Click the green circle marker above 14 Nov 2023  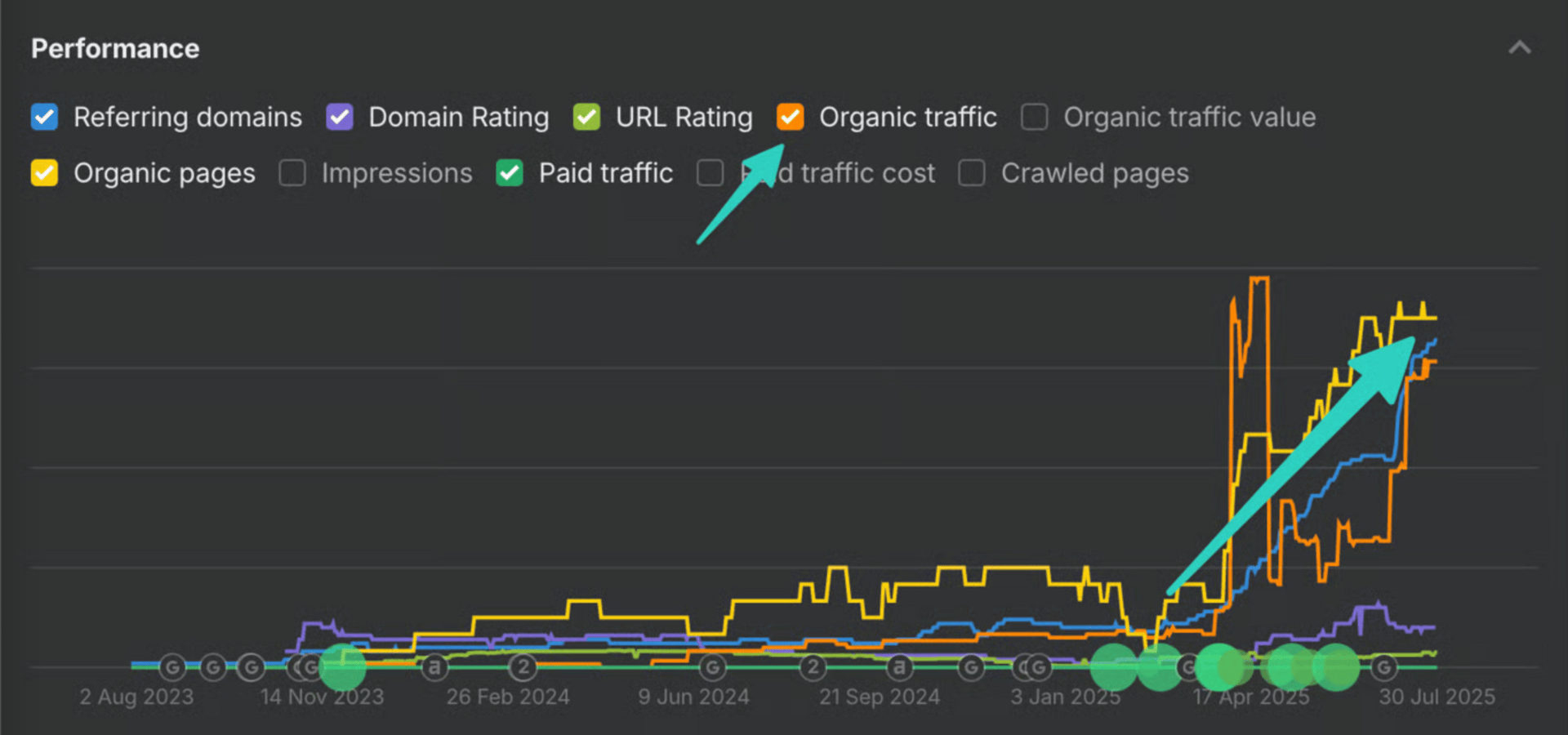(343, 667)
